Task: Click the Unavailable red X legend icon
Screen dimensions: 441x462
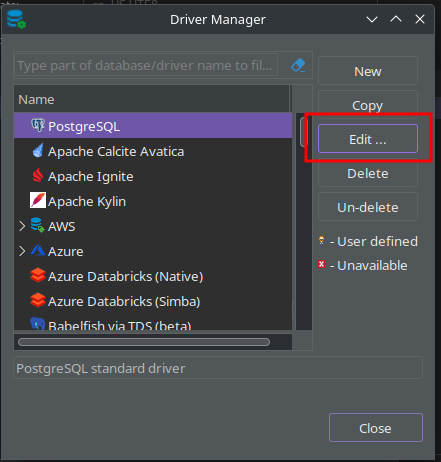Action: coord(321,264)
